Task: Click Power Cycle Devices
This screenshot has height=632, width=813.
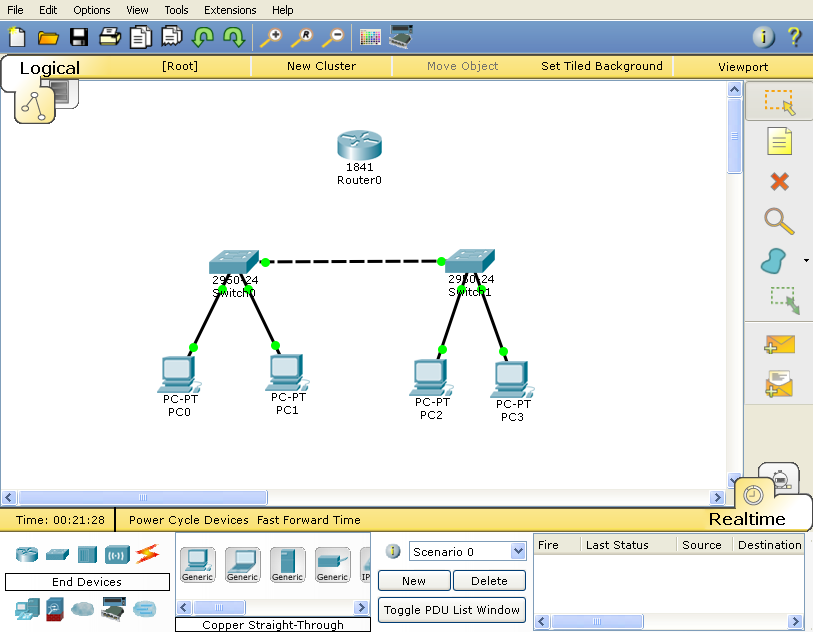Action: coord(189,520)
